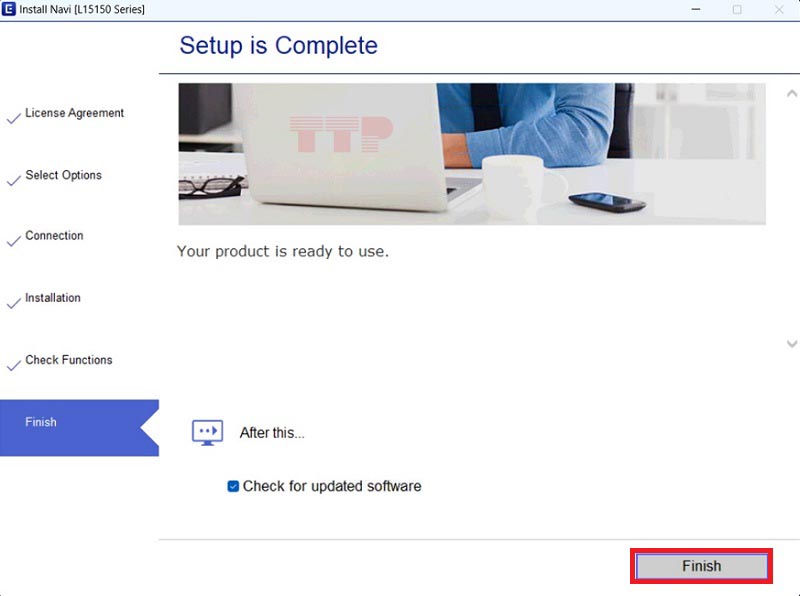Click the Epson icon in the title bar
The width and height of the screenshot is (800, 596).
[x=9, y=9]
